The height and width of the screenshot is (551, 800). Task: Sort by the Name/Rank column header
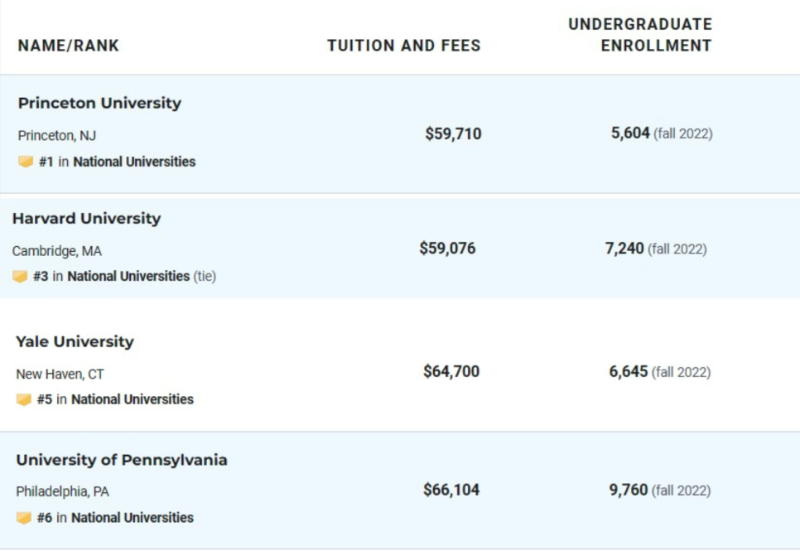(x=68, y=45)
